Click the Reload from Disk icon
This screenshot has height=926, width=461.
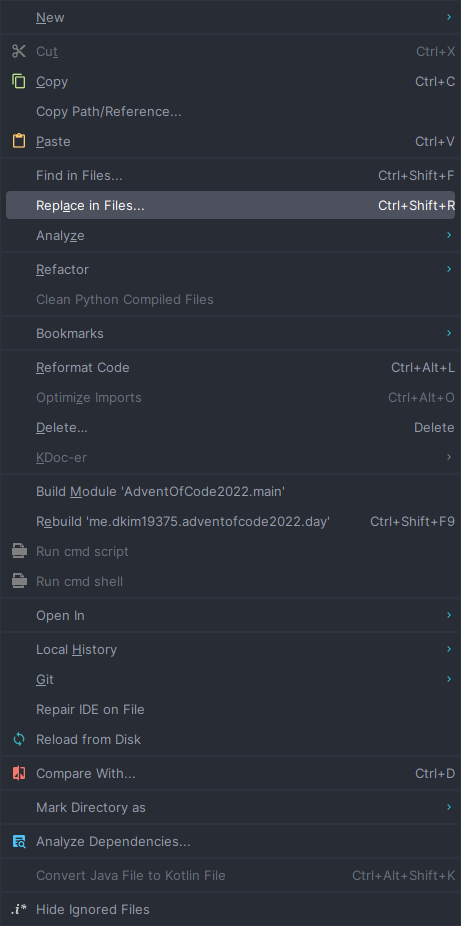[x=19, y=739]
